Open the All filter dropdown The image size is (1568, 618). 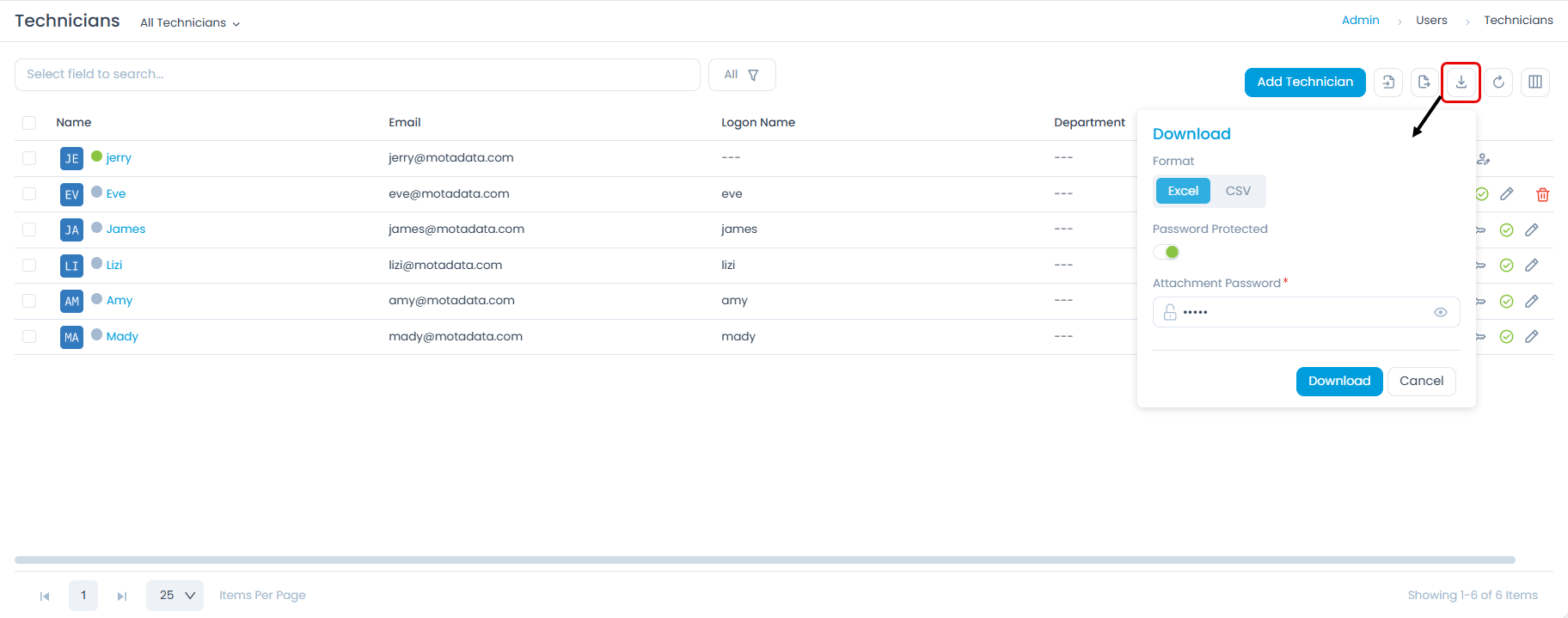741,75
